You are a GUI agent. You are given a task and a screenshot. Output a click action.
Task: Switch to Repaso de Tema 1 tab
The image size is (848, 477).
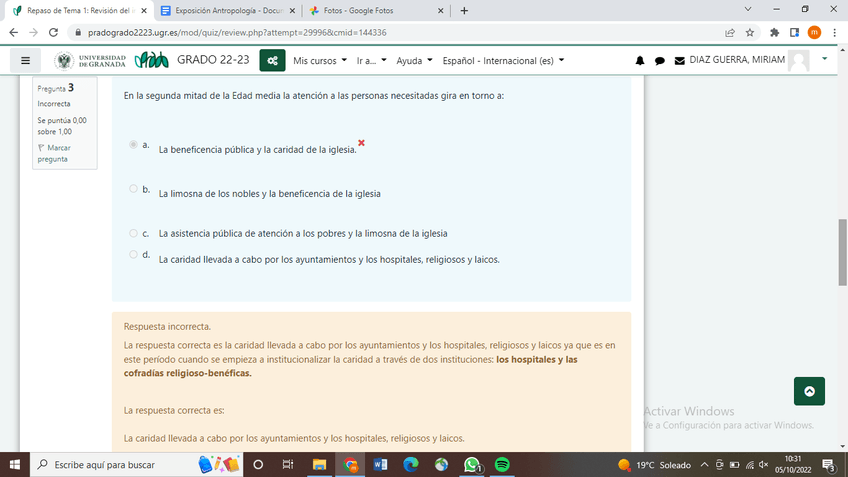[80, 10]
